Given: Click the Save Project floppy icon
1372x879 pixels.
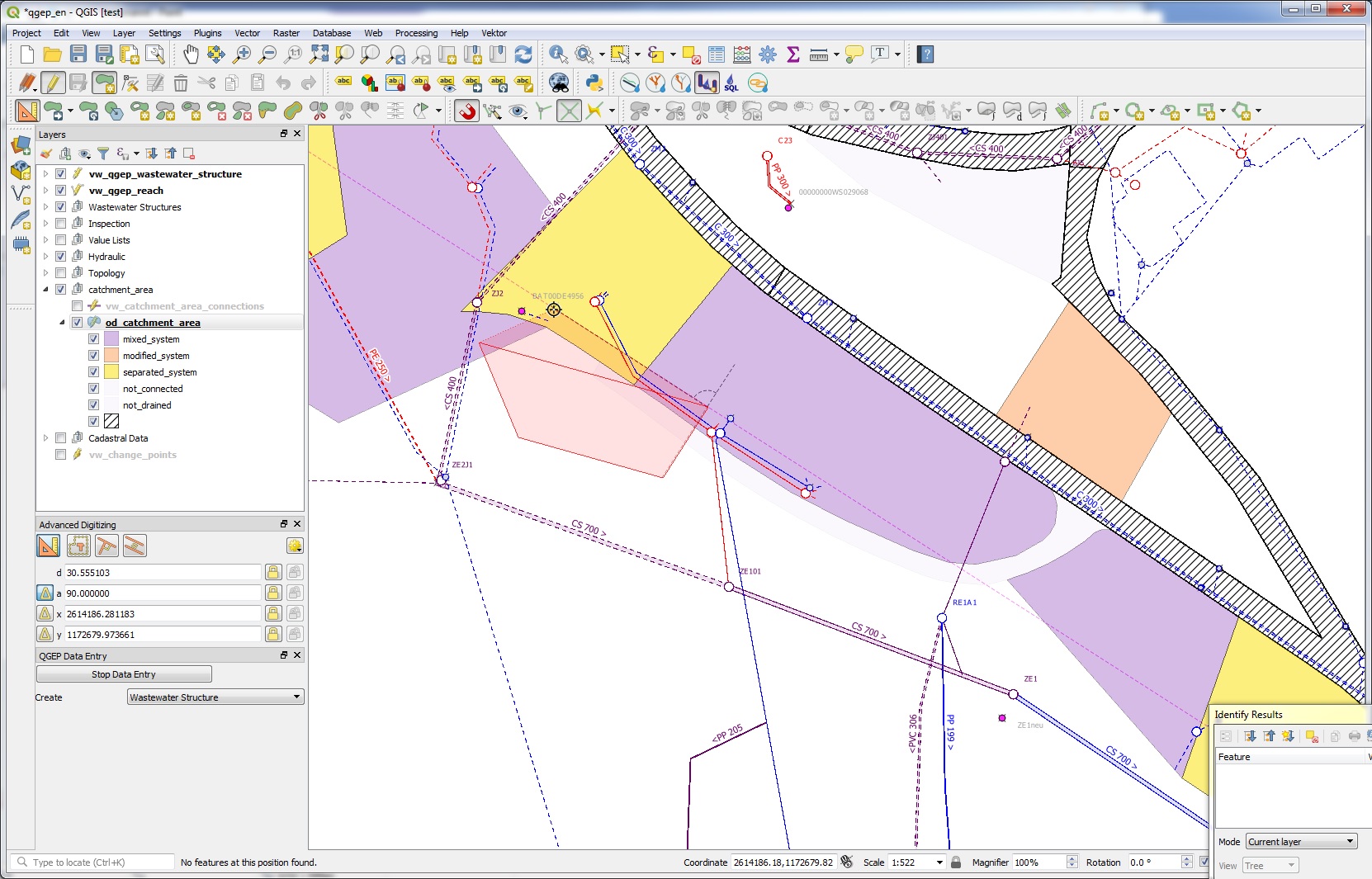Looking at the screenshot, I should [78, 54].
